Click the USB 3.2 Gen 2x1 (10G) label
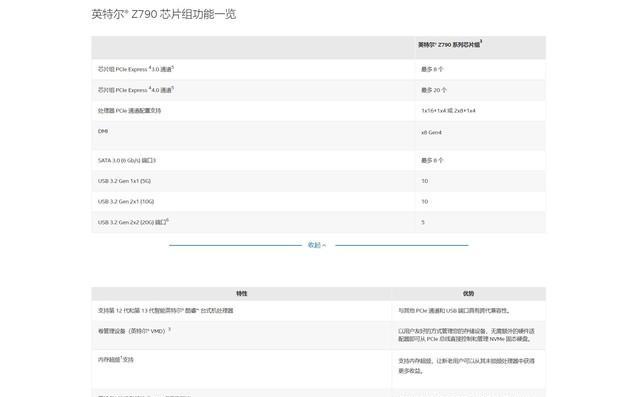 click(x=126, y=202)
